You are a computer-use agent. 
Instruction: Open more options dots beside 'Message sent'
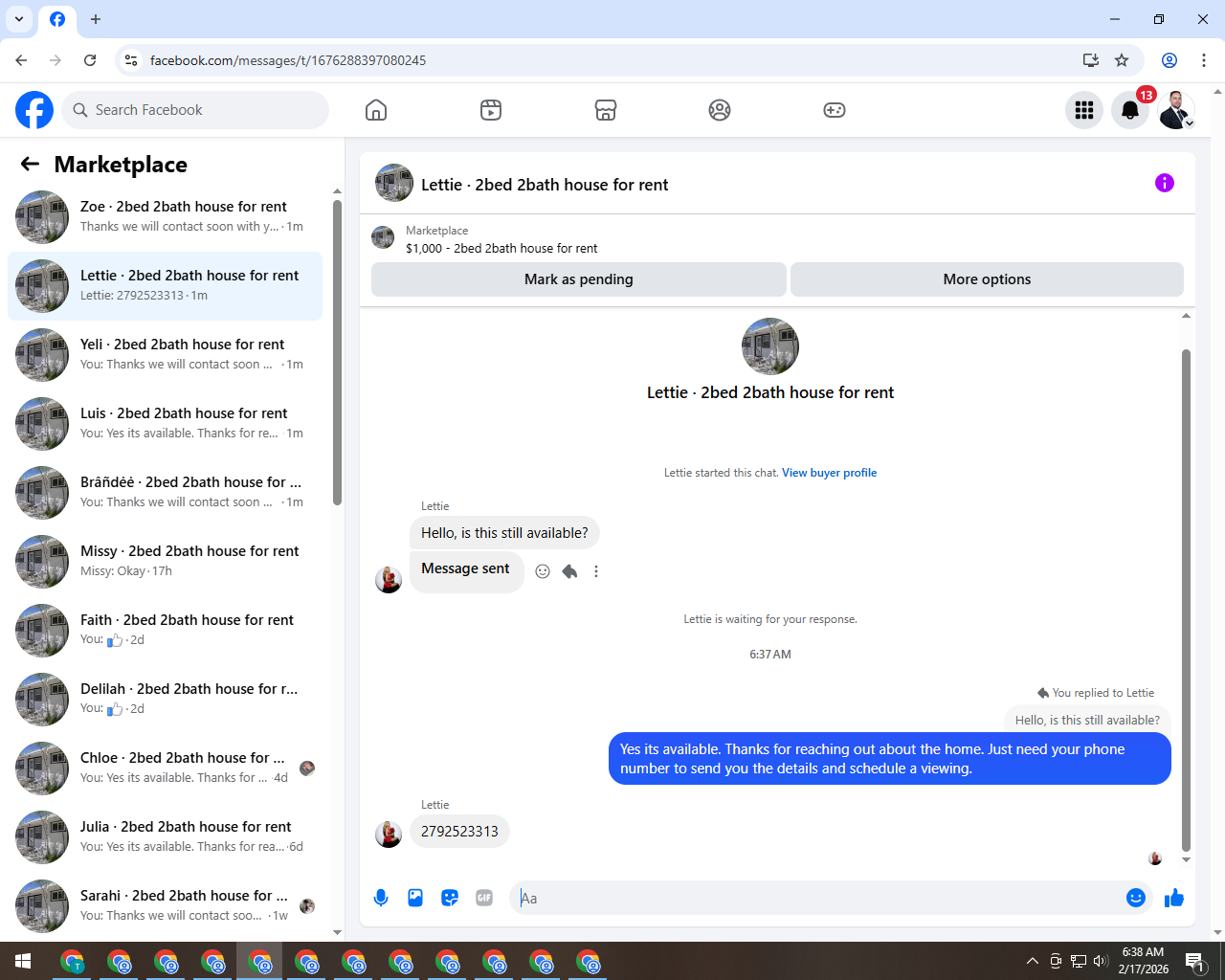tap(596, 571)
